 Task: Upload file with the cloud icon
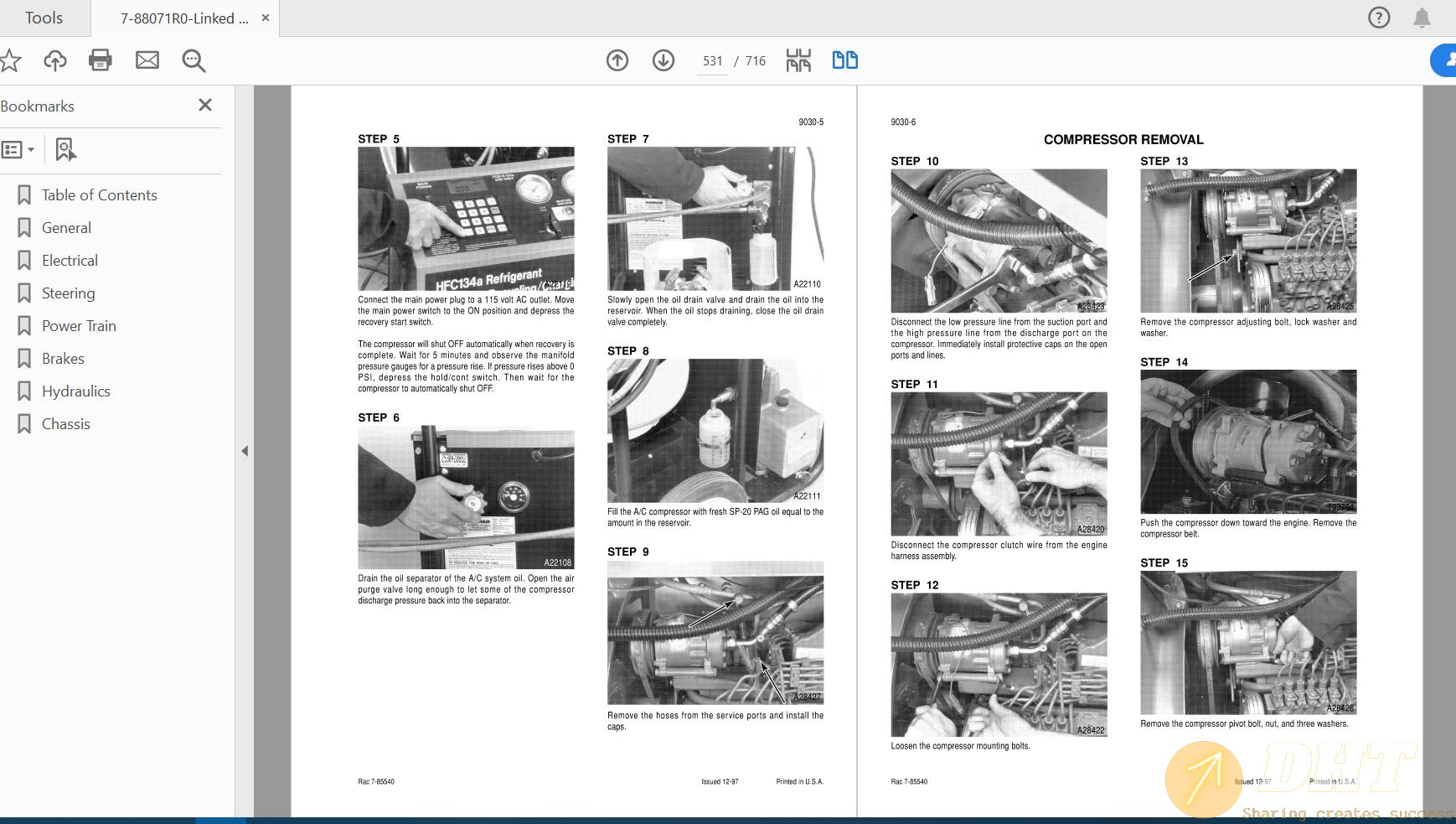pyautogui.click(x=55, y=60)
